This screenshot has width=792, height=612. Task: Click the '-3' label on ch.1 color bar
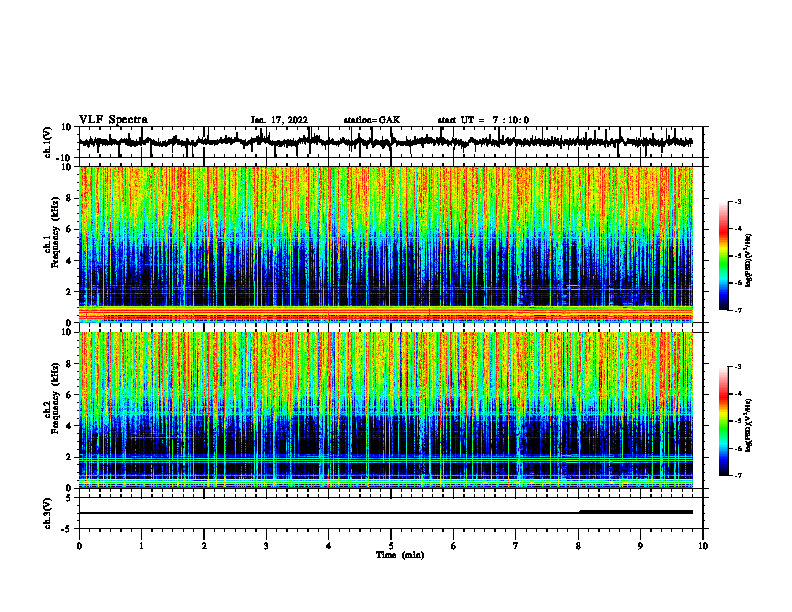737,201
